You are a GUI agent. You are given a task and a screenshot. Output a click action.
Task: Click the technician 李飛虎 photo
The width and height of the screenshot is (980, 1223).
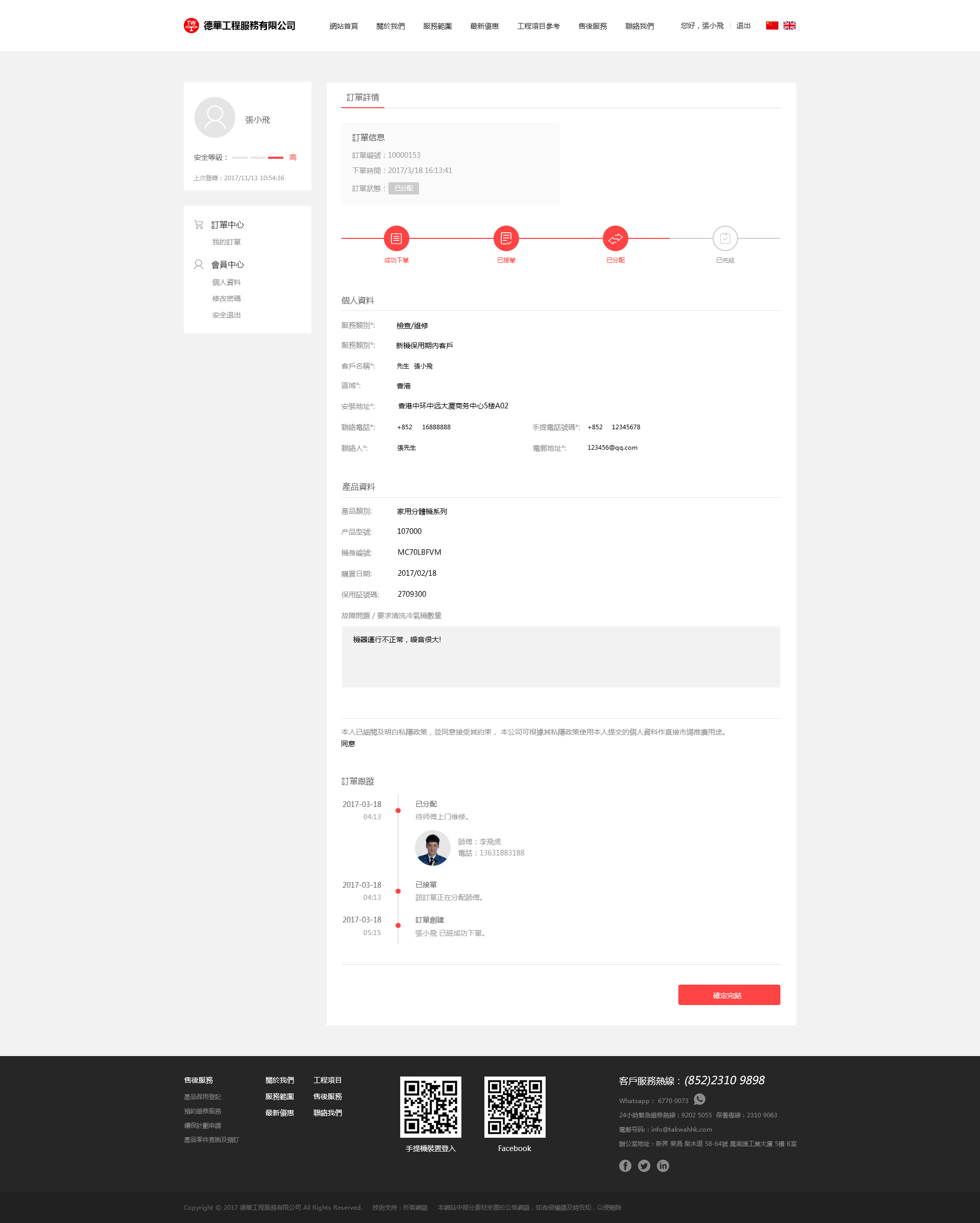pos(432,847)
